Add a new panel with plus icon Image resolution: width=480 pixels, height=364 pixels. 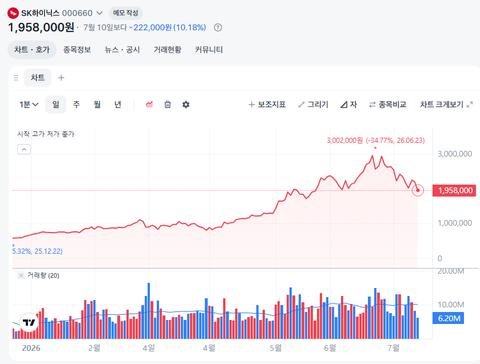[x=61, y=78]
